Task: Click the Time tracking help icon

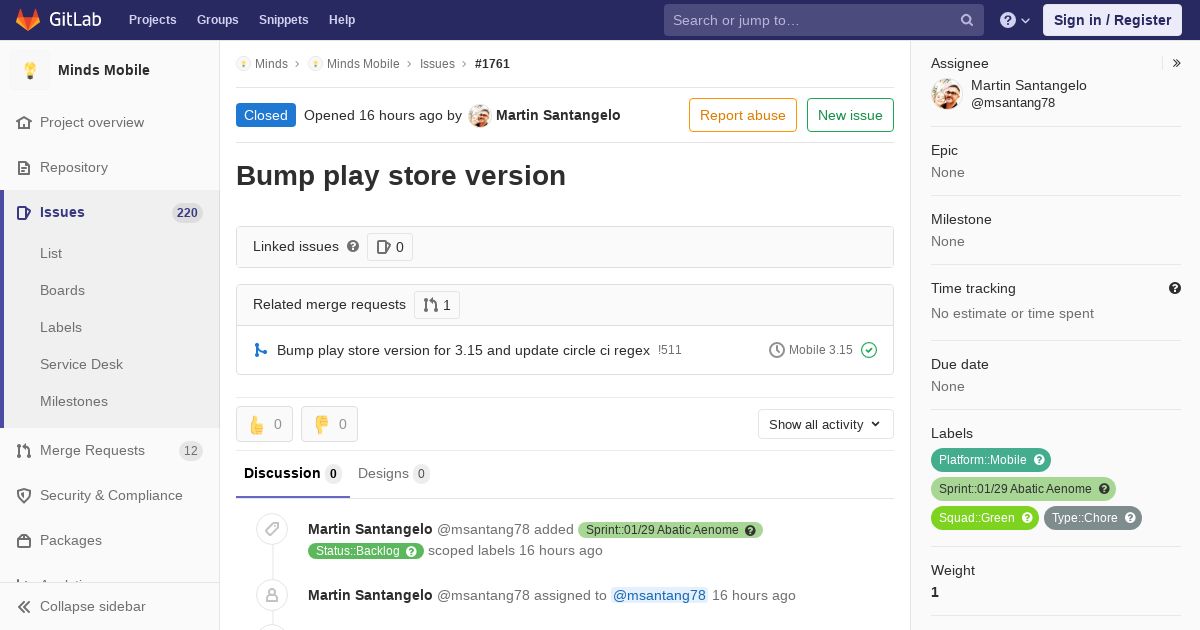Action: point(1175,288)
